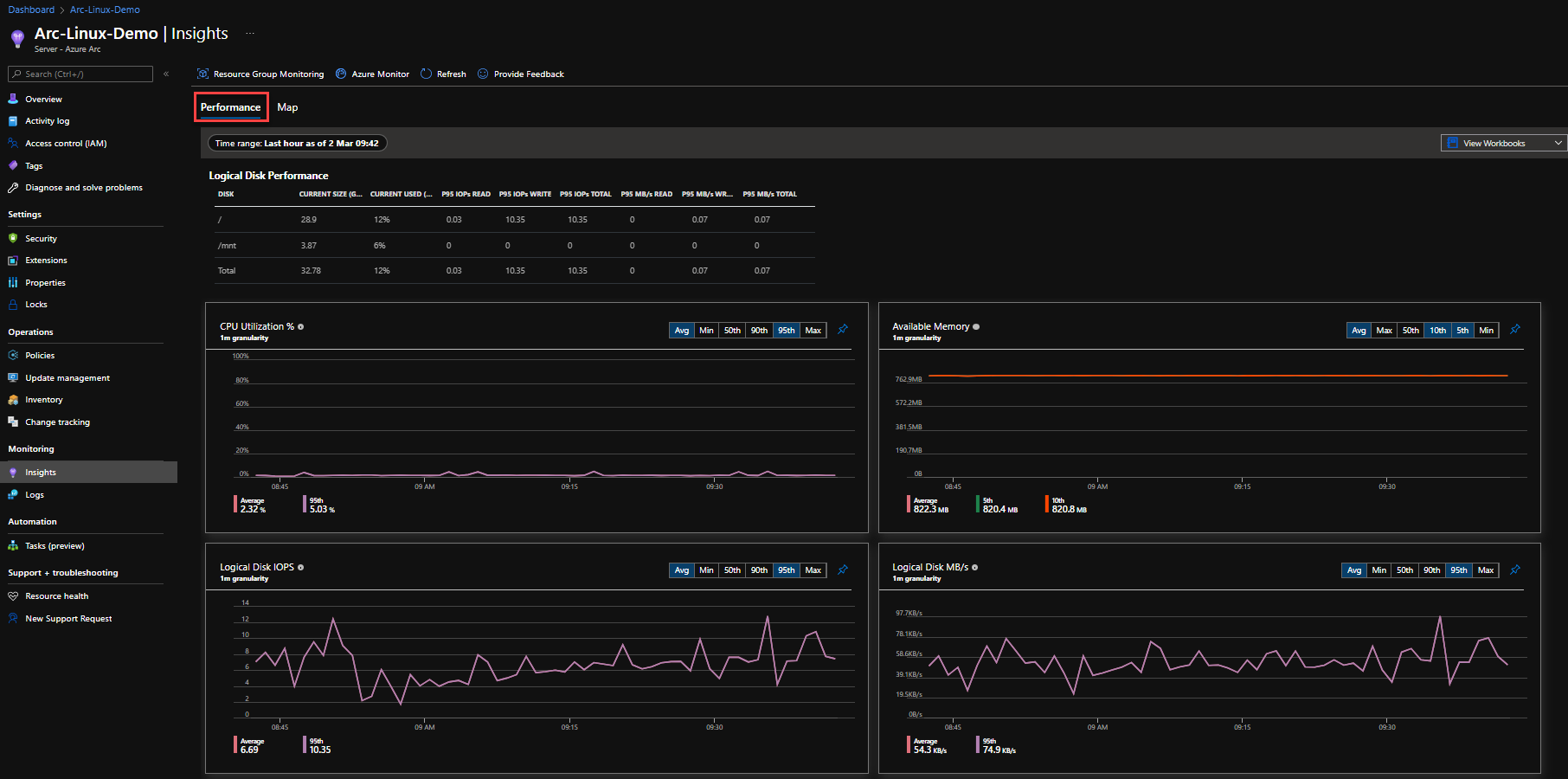Screen dimensions: 1568x779
Task: Open Resource Group Monitoring
Action: click(x=260, y=74)
